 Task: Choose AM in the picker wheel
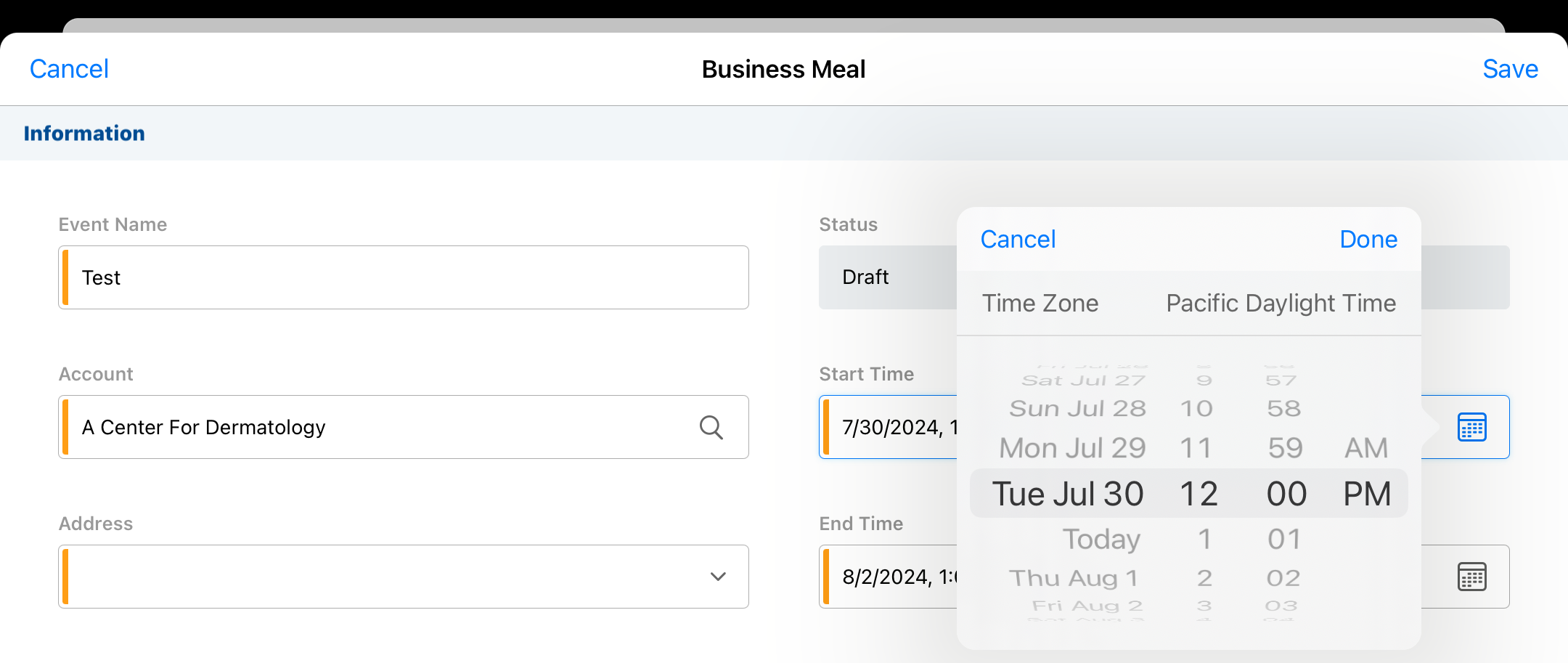click(1366, 448)
